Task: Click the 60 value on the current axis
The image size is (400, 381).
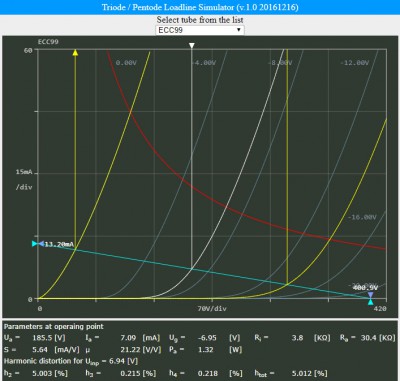Action: 28,50
